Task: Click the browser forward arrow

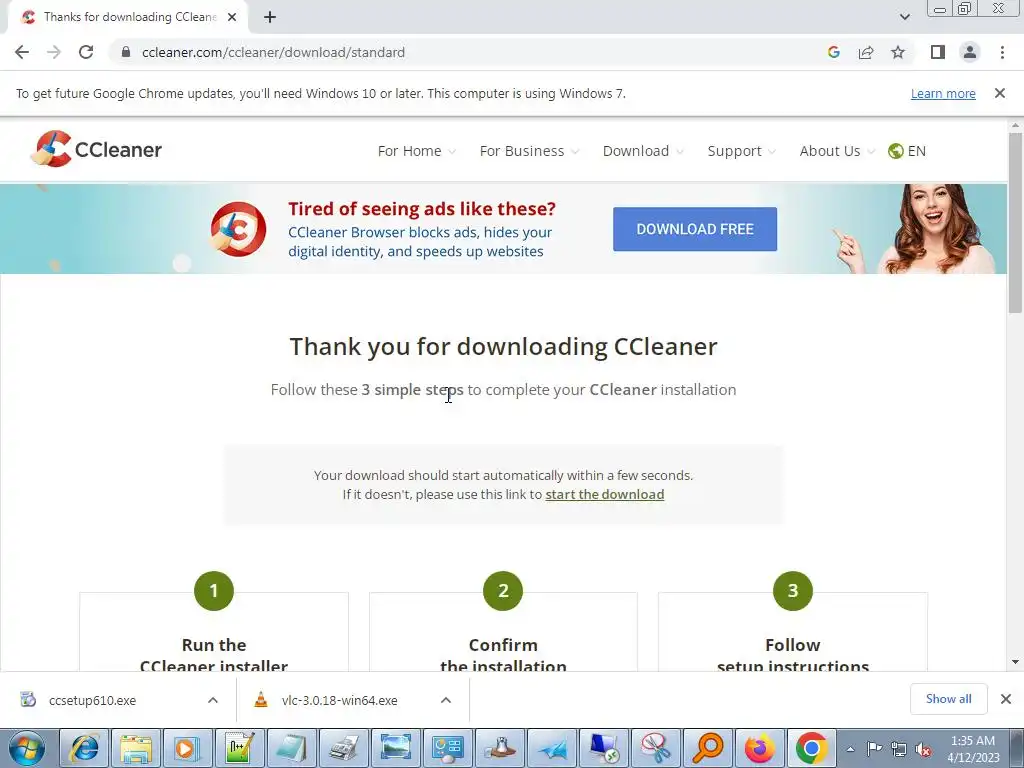Action: (54, 52)
